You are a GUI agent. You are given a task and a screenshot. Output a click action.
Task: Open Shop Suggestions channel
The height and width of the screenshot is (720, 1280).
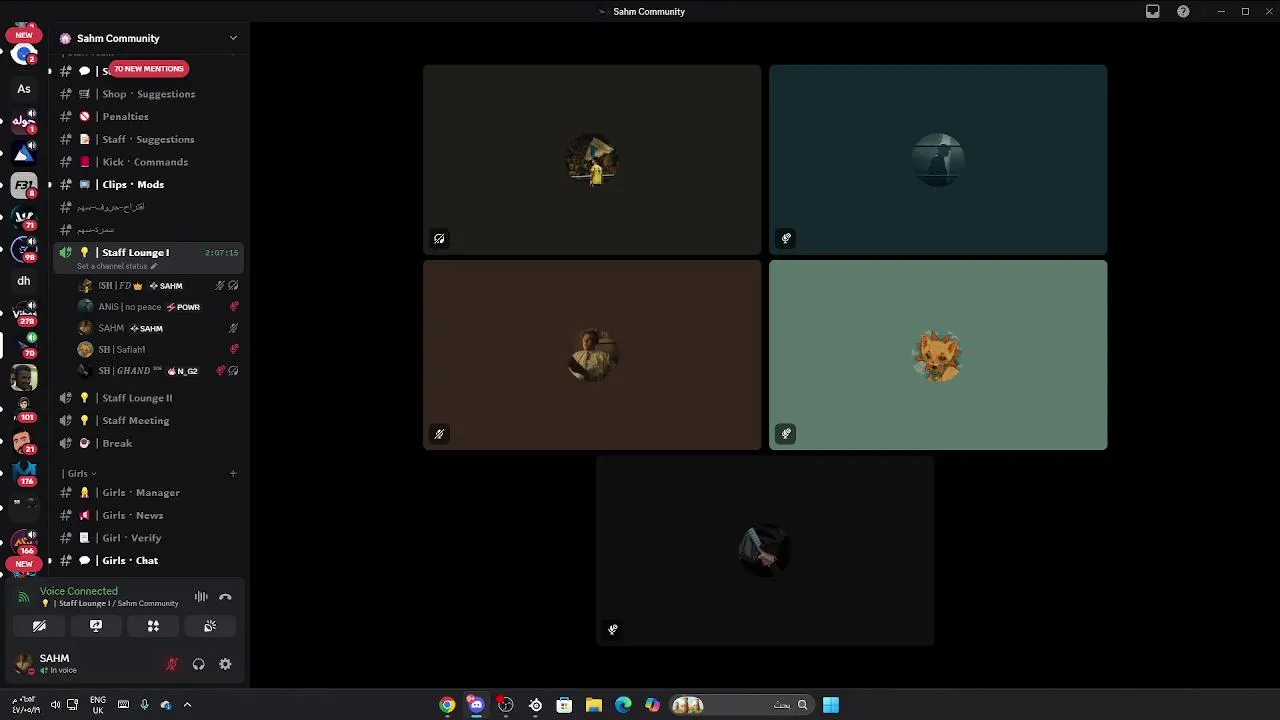click(148, 94)
